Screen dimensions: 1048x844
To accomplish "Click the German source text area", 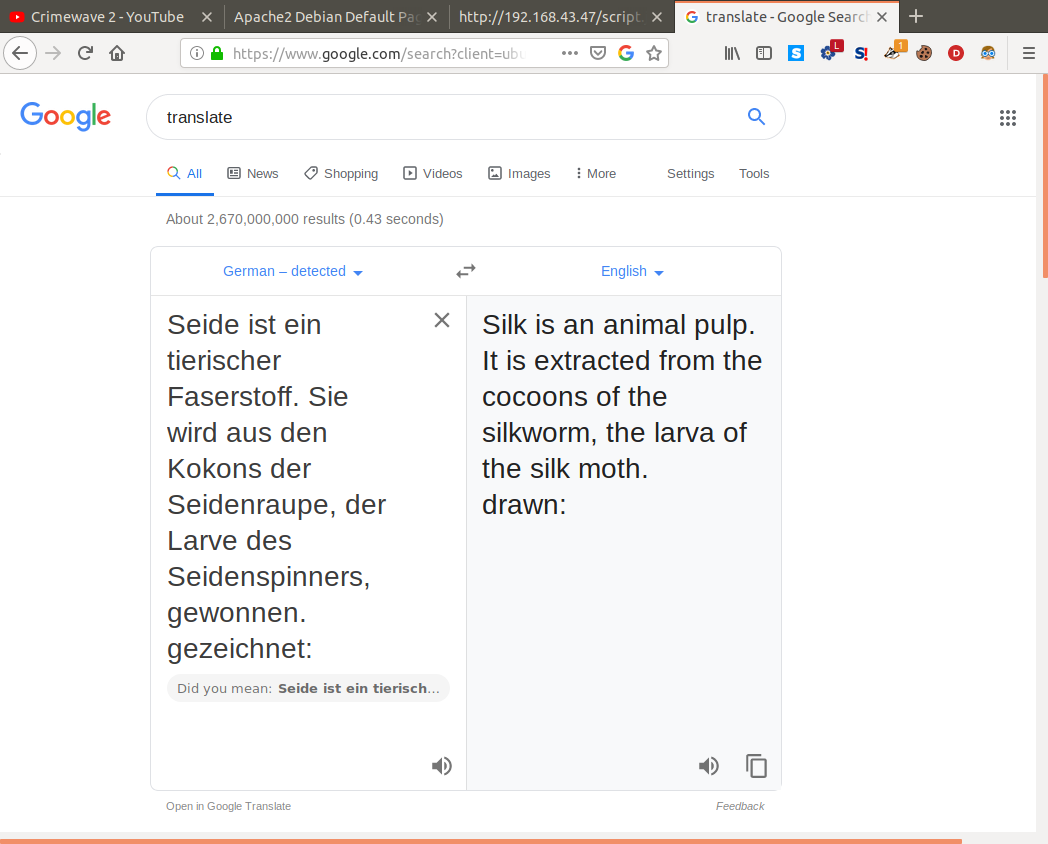I will [294, 486].
